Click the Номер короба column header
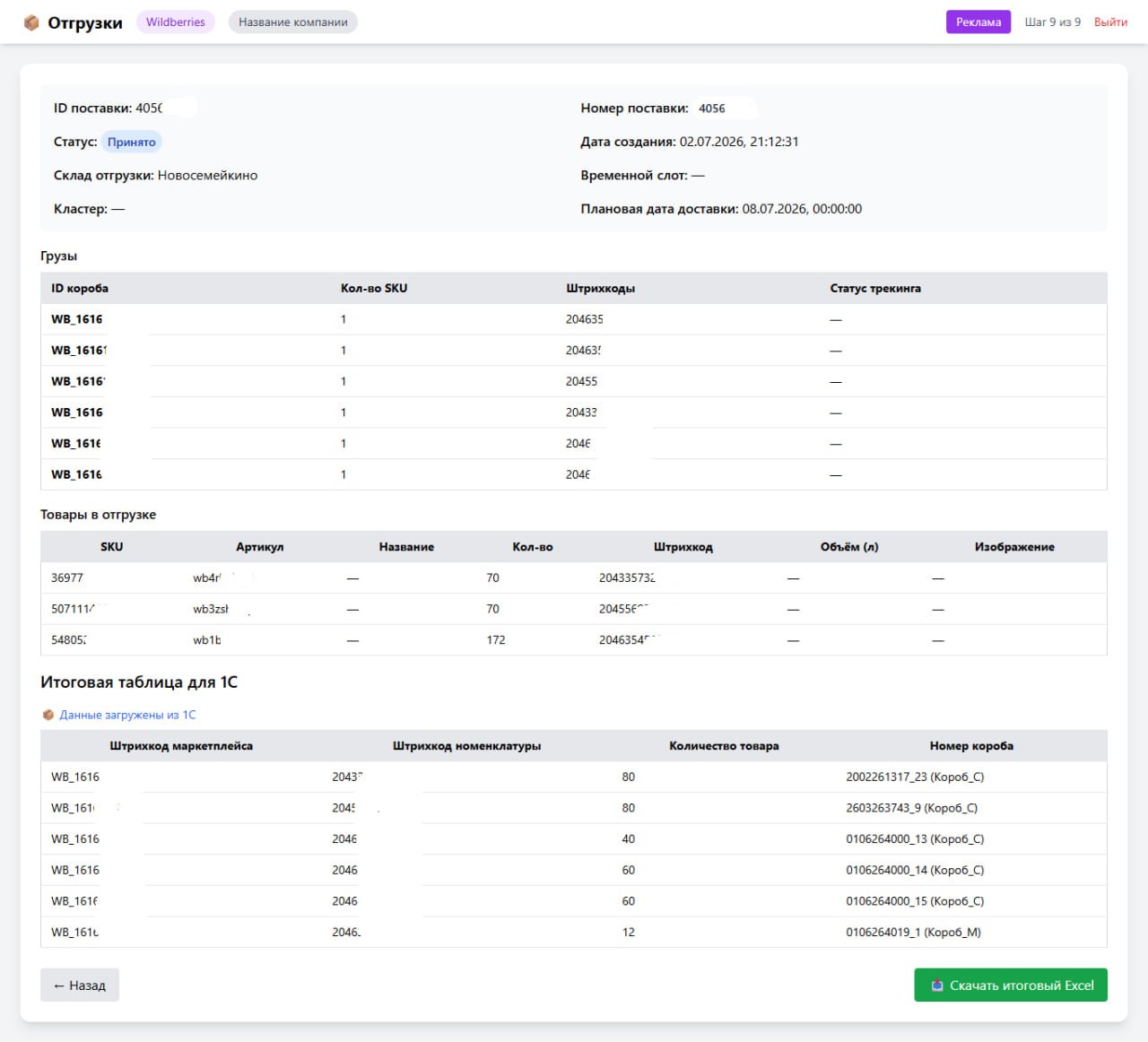Screen dimensions: 1148x1042 [x=971, y=746]
